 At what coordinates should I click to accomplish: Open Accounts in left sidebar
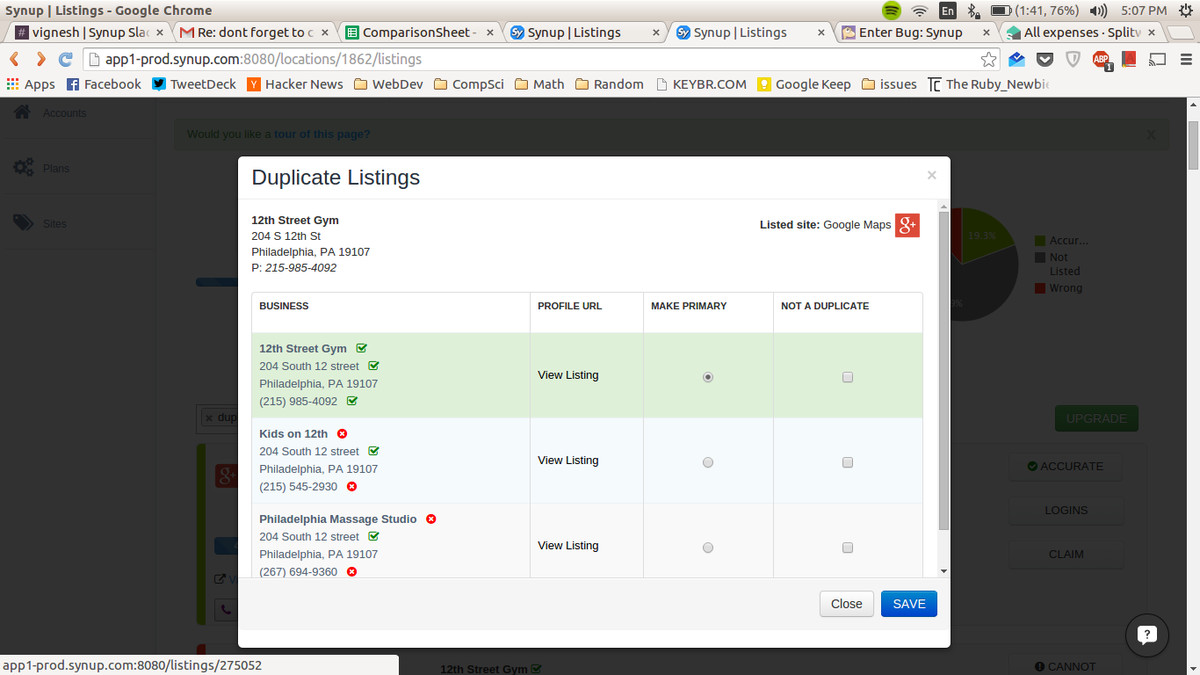[50, 113]
